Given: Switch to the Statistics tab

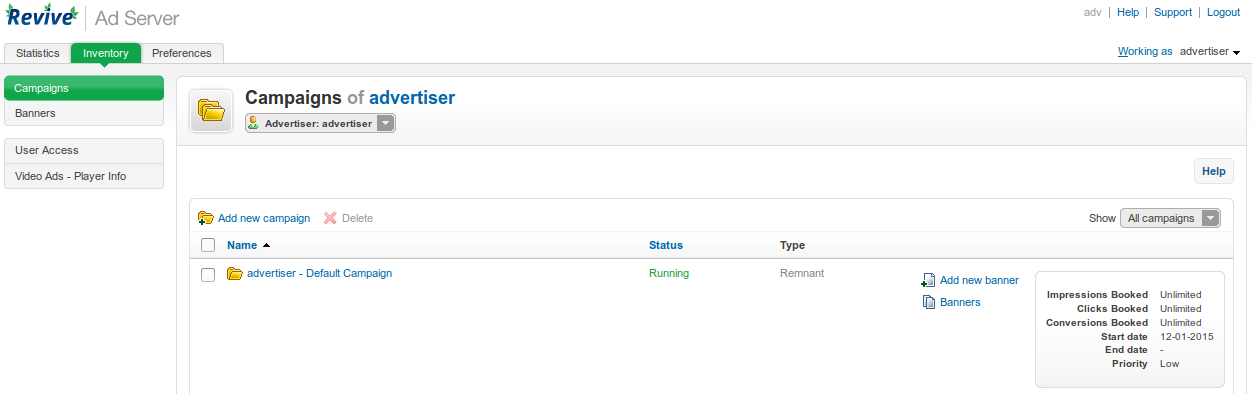Looking at the screenshot, I should tap(38, 53).
